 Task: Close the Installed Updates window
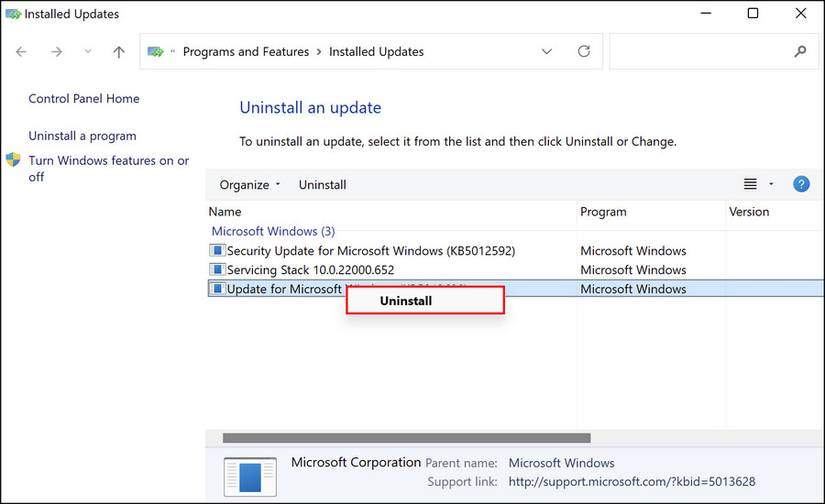pyautogui.click(x=801, y=13)
